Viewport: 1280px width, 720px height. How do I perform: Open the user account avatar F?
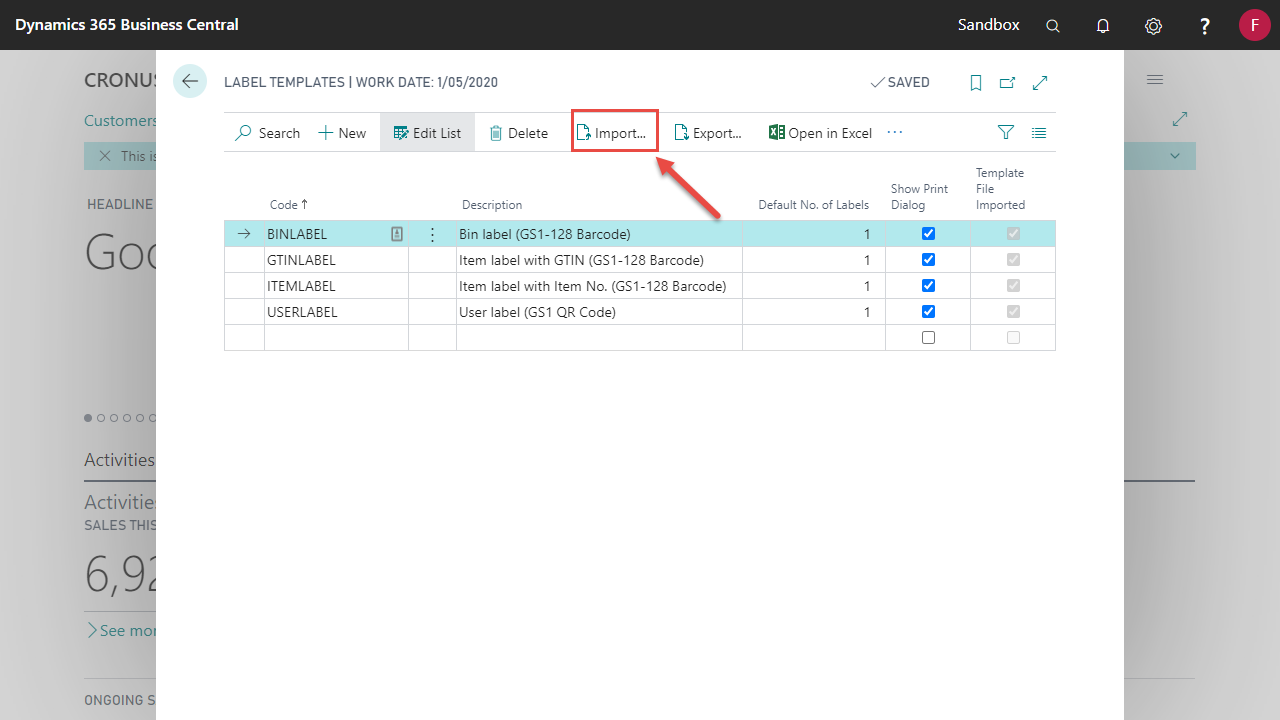coord(1254,25)
